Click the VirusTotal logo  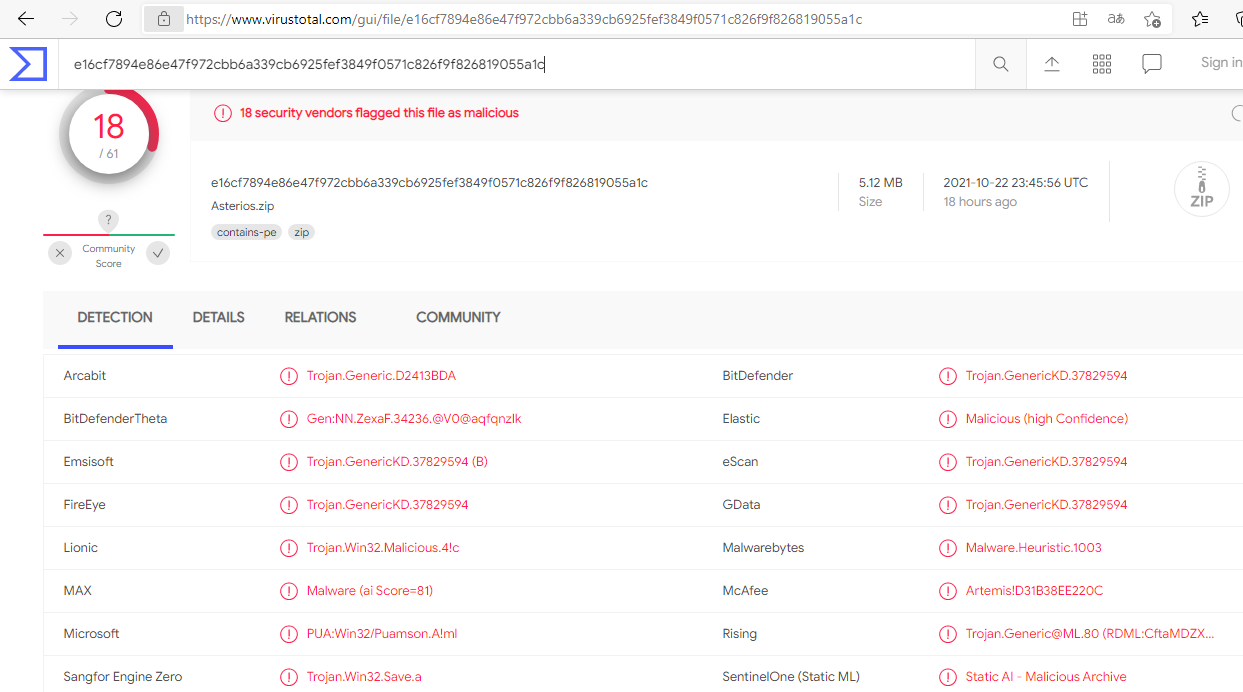28,64
